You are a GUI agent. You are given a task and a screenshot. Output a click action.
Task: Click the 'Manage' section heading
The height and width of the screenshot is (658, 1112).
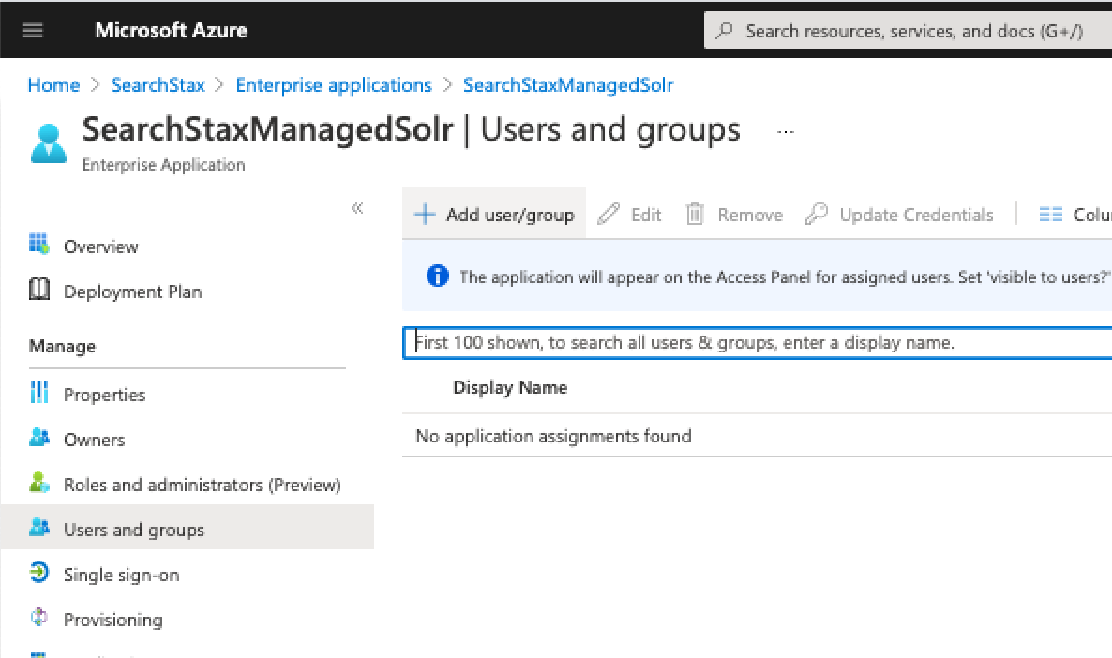pyautogui.click(x=62, y=347)
